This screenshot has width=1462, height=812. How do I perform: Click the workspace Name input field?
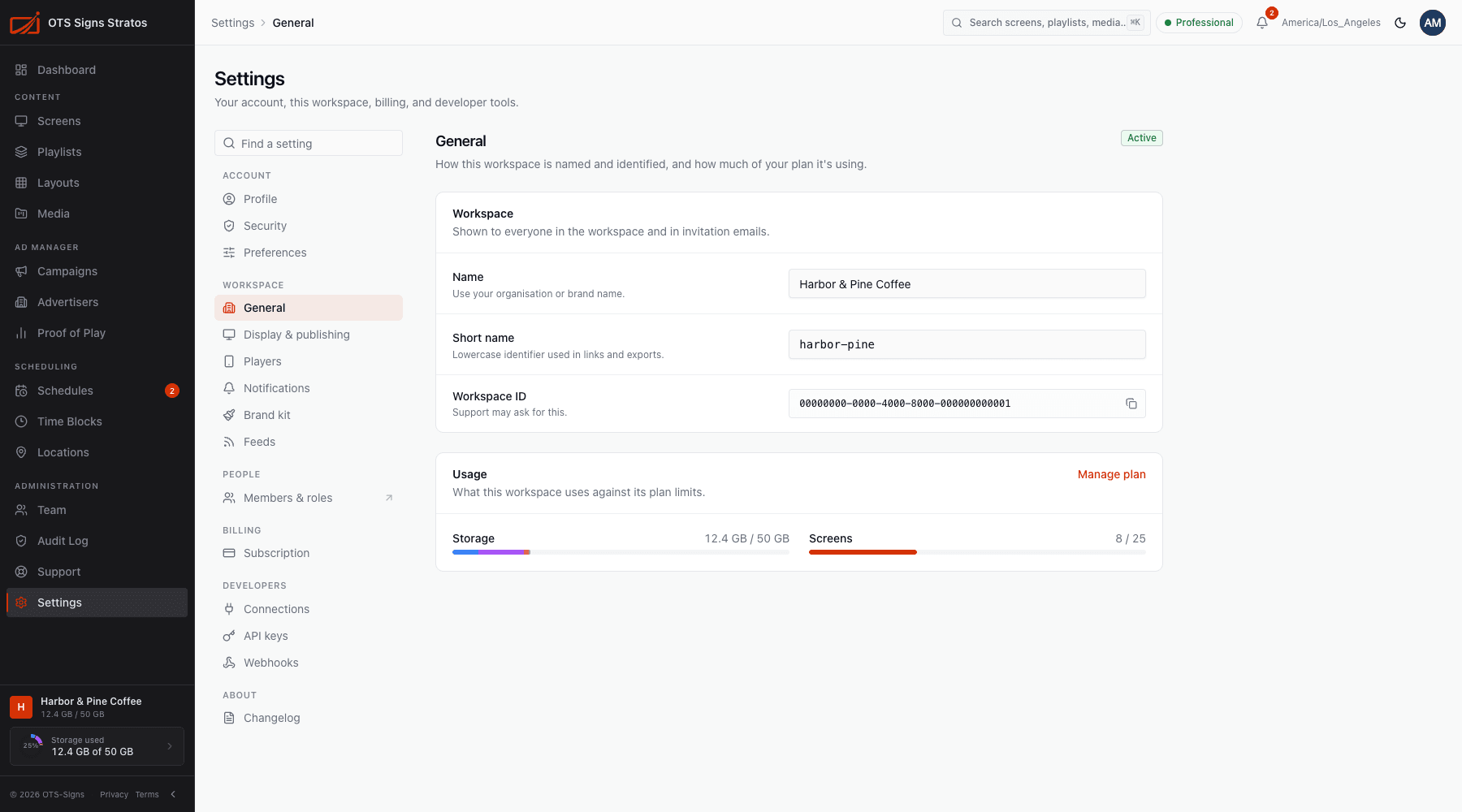click(x=967, y=283)
